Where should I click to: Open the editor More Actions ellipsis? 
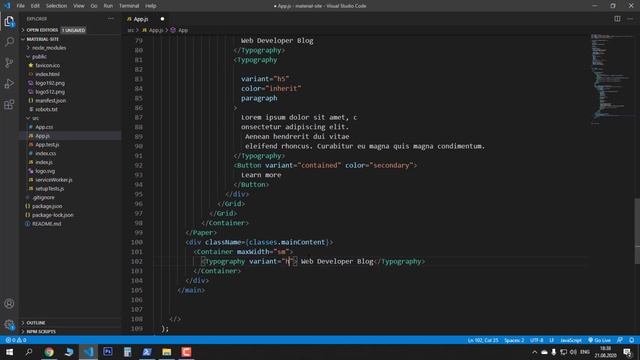[630, 19]
